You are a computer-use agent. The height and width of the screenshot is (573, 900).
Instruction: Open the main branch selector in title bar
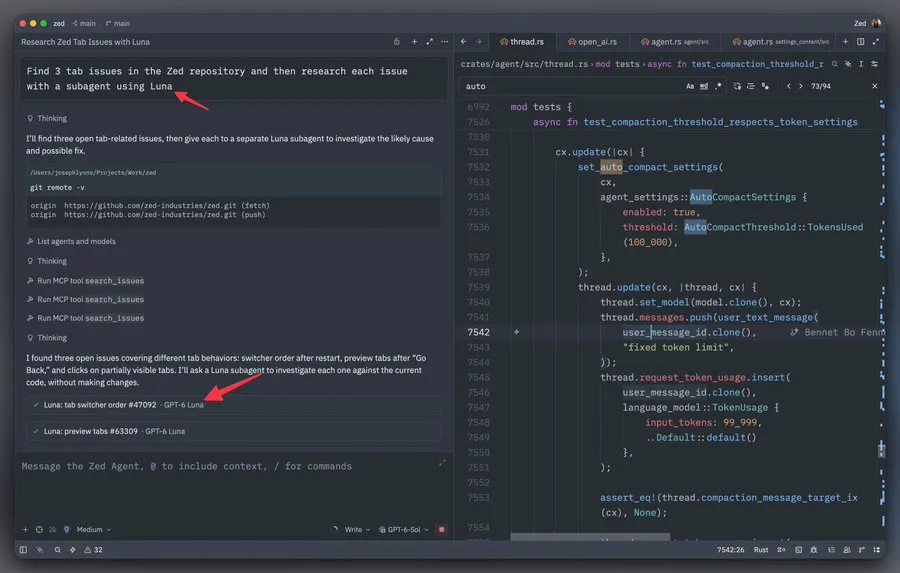(x=118, y=24)
